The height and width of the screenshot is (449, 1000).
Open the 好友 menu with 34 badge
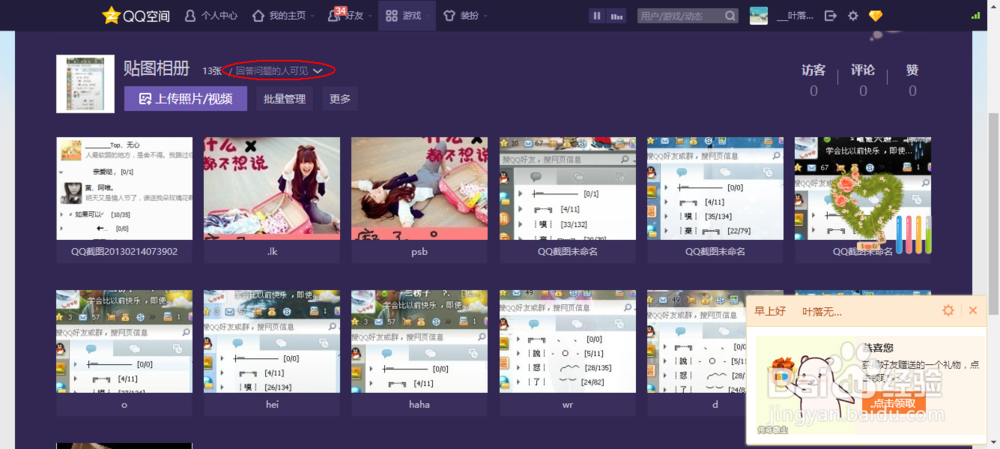348,15
